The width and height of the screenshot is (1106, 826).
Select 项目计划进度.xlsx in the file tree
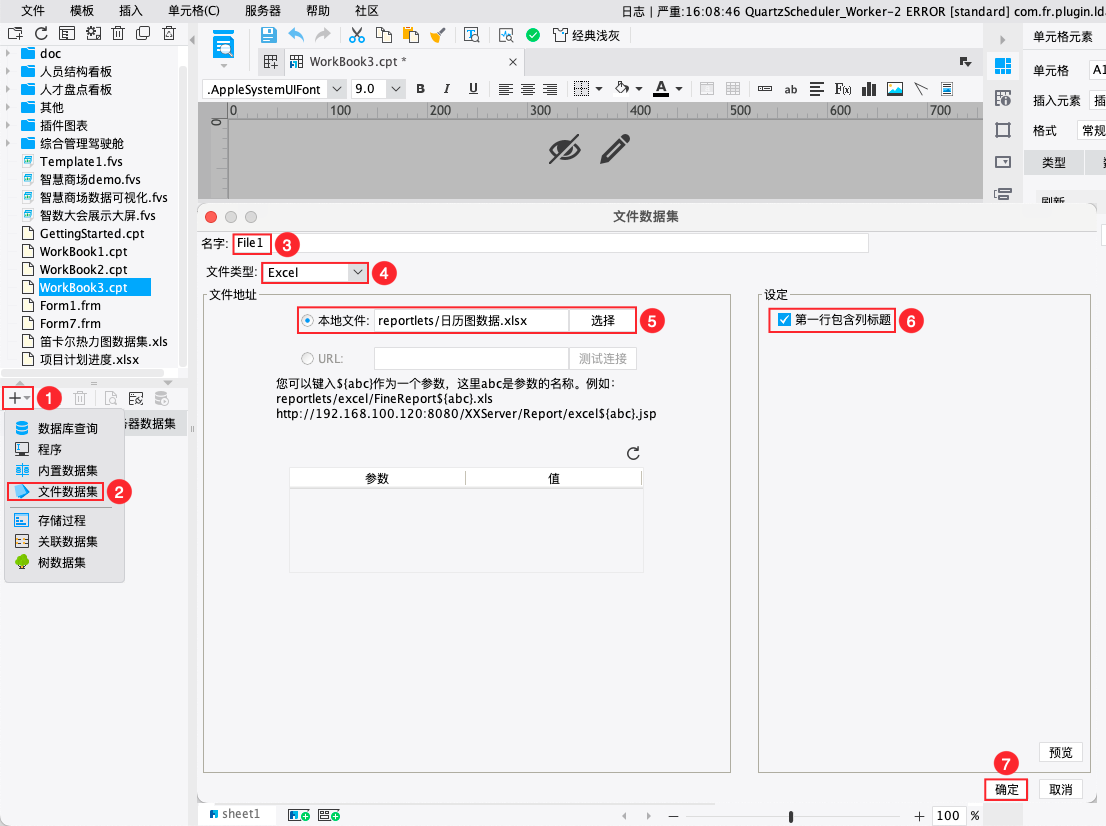(89, 360)
